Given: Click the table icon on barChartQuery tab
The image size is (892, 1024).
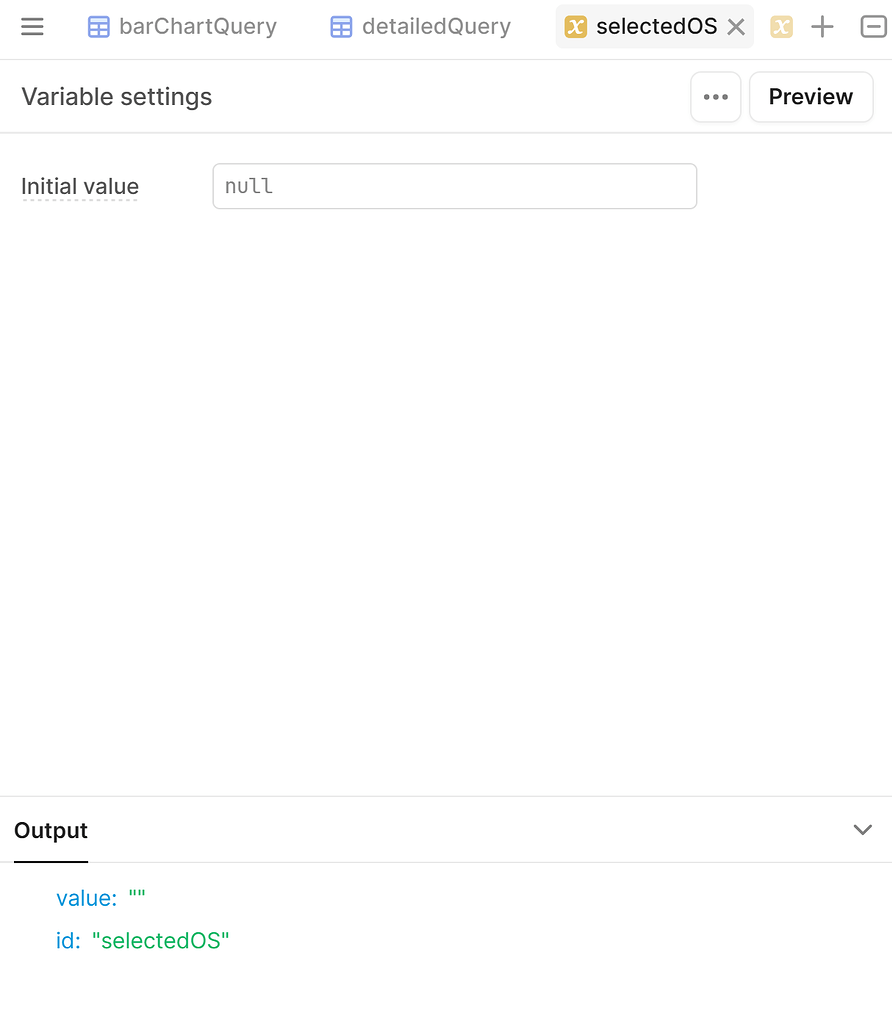Looking at the screenshot, I should [98, 26].
